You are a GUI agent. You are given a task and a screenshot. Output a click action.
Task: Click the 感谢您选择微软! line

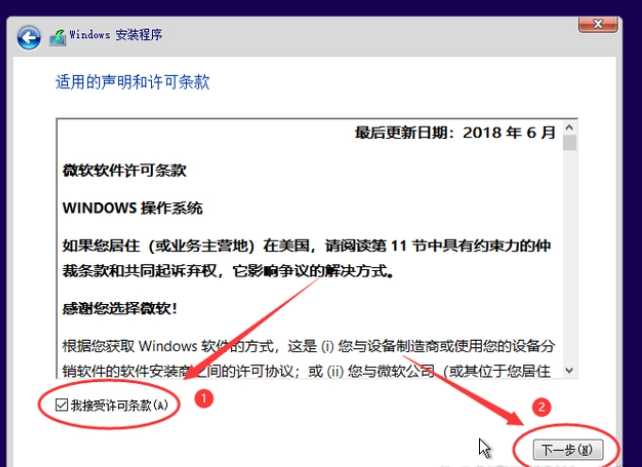coord(120,308)
